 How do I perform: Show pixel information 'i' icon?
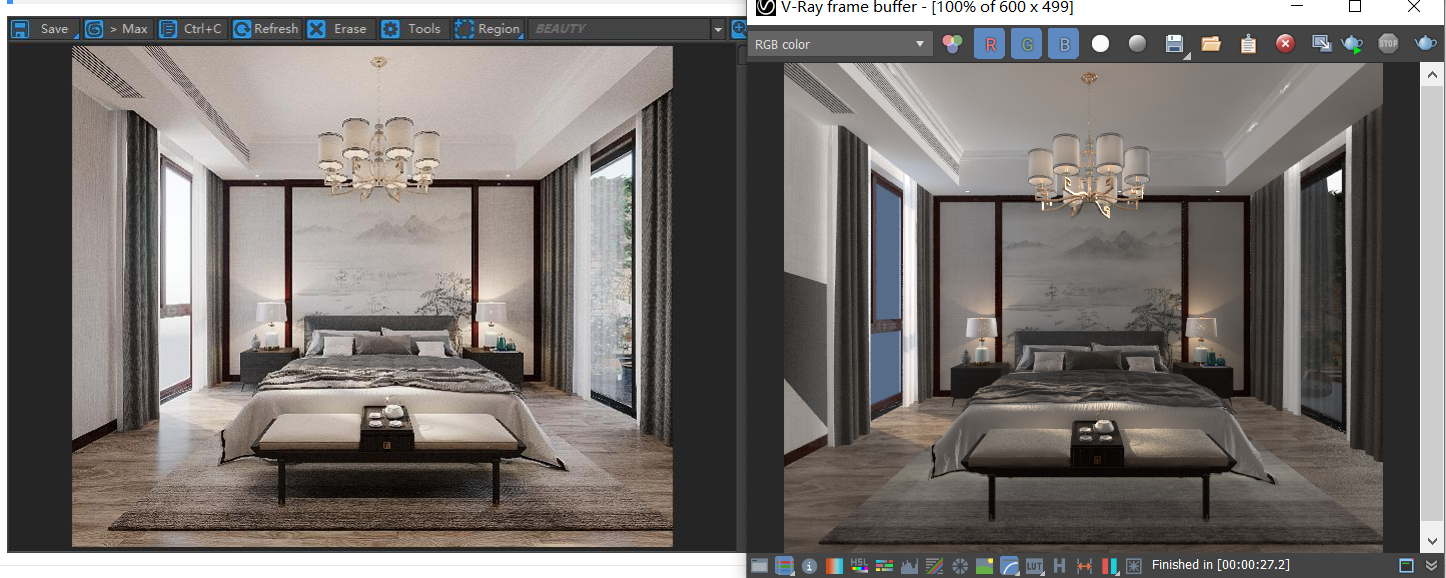click(x=809, y=566)
